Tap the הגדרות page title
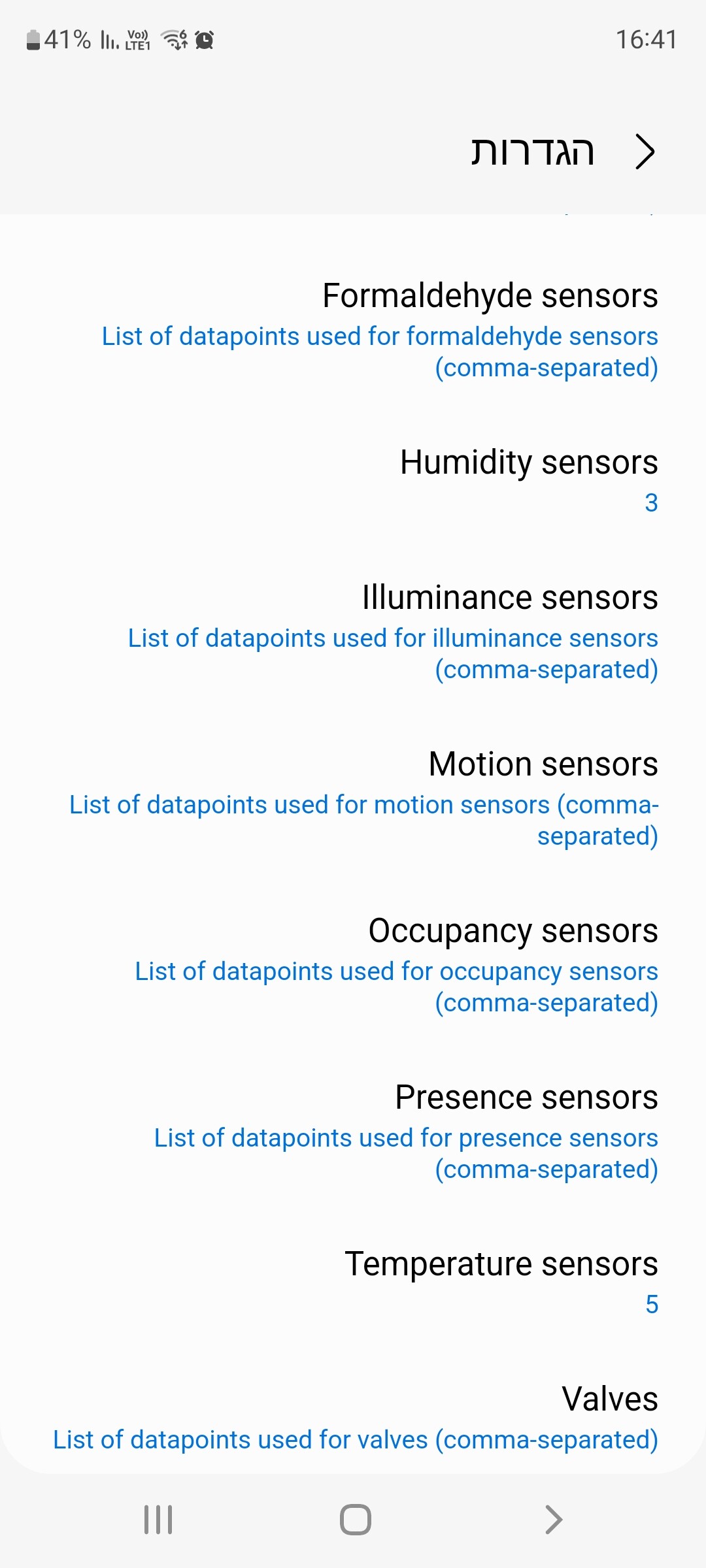The height and width of the screenshot is (1568, 706). tap(533, 152)
